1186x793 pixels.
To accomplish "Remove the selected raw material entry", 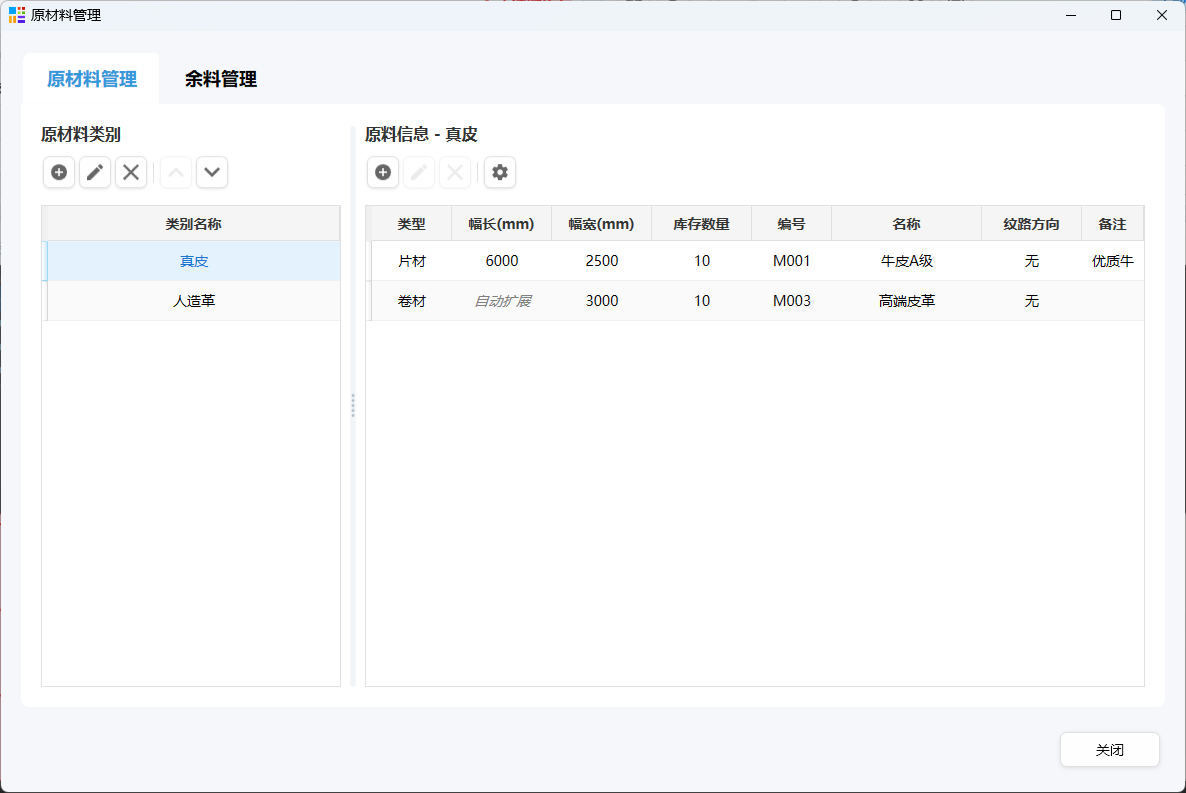I will pyautogui.click(x=455, y=172).
